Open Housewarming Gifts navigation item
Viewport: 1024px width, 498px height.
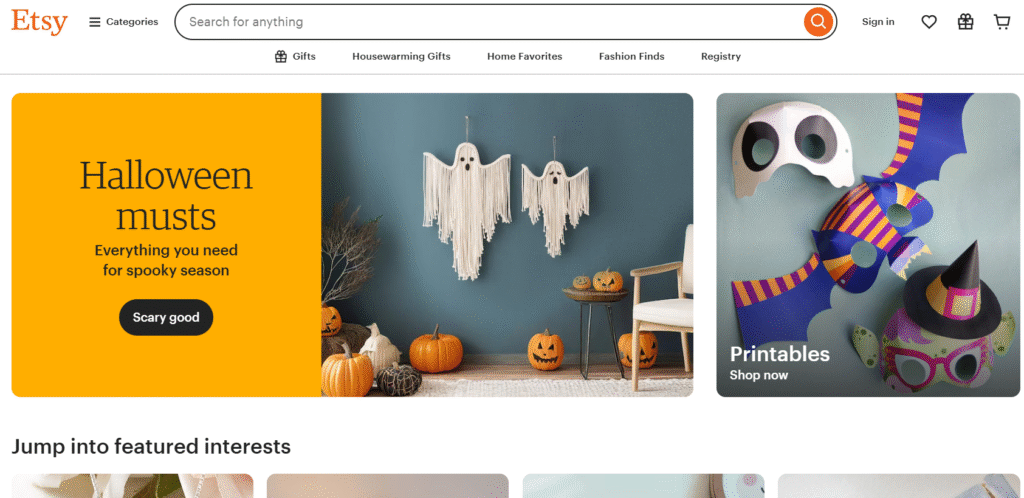401,56
